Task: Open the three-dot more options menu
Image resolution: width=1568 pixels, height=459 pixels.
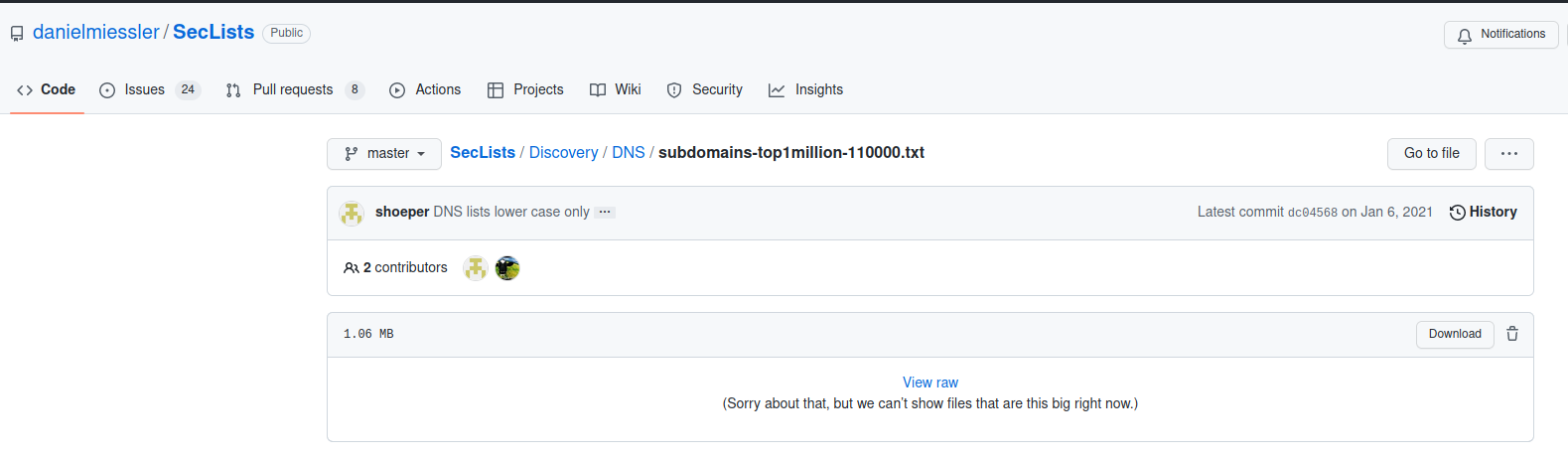Action: (1508, 154)
